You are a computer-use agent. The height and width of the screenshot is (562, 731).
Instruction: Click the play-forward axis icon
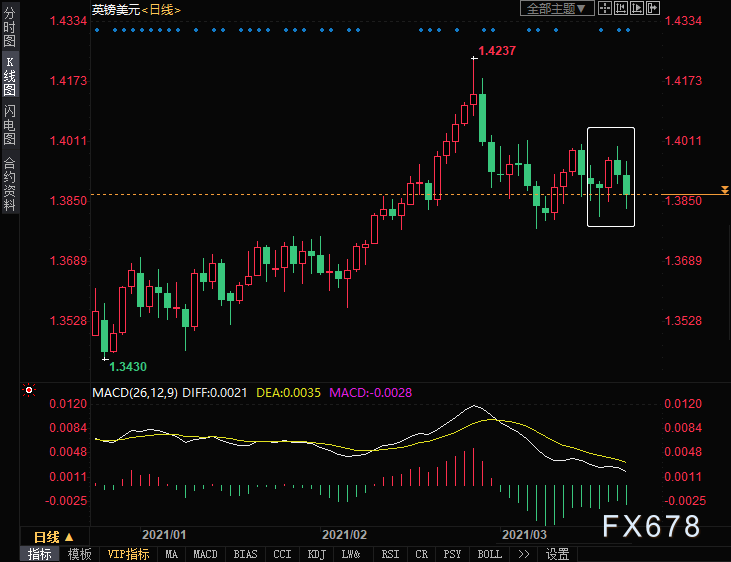point(637,8)
